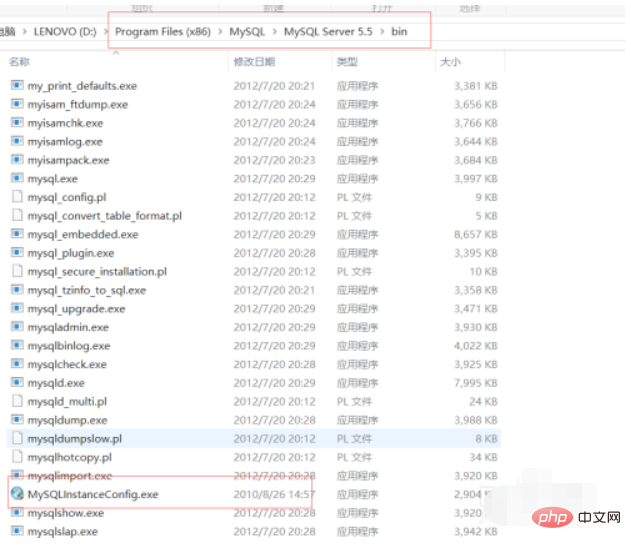Sort files by 名称 column header

click(x=19, y=62)
